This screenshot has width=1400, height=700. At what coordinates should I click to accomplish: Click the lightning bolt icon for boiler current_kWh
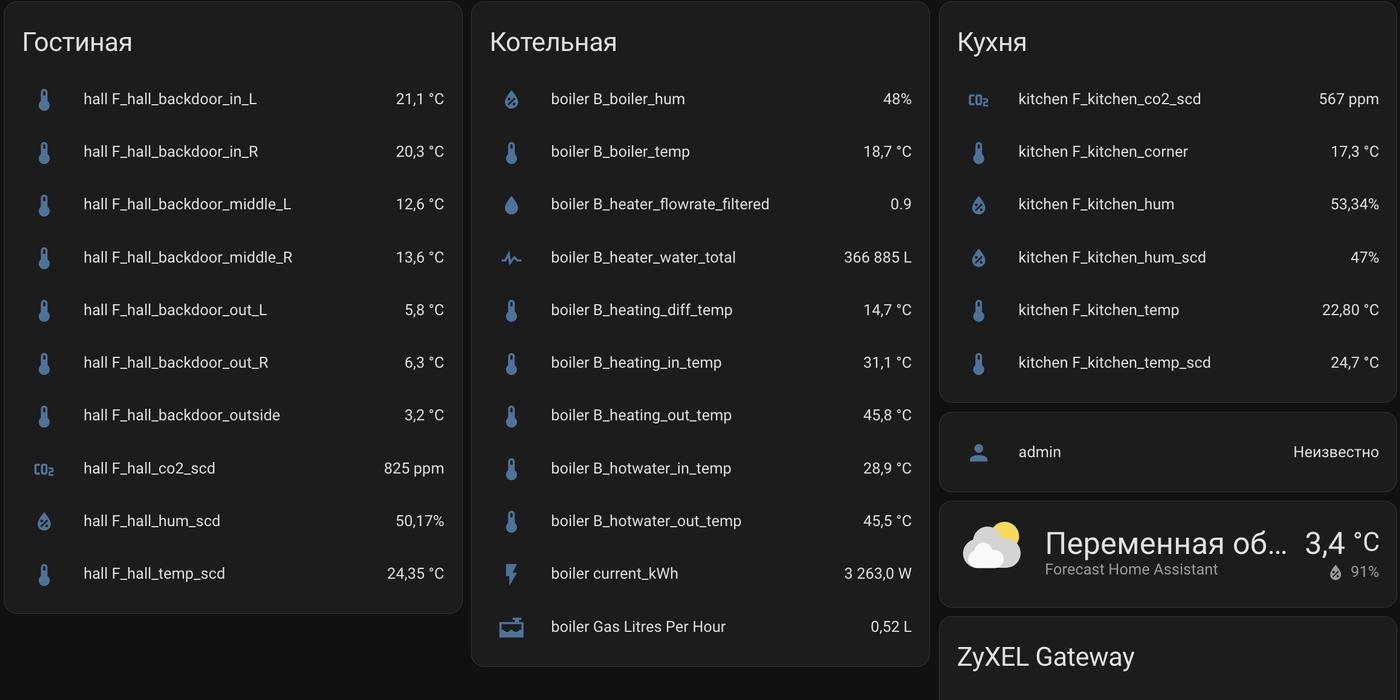point(511,573)
